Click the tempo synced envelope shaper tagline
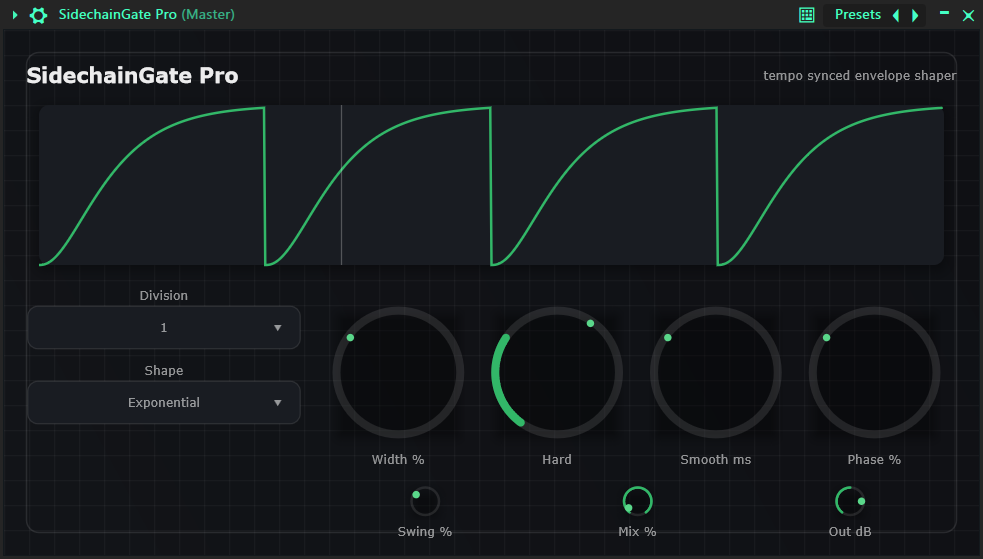The width and height of the screenshot is (983, 559). pyautogui.click(x=859, y=76)
